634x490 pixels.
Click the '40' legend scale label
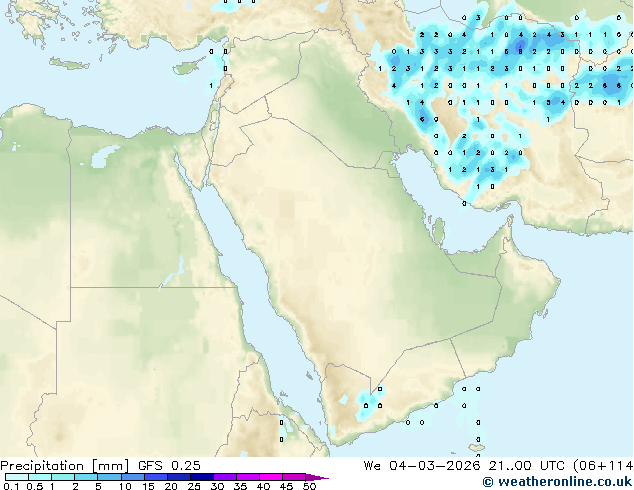coord(264,486)
